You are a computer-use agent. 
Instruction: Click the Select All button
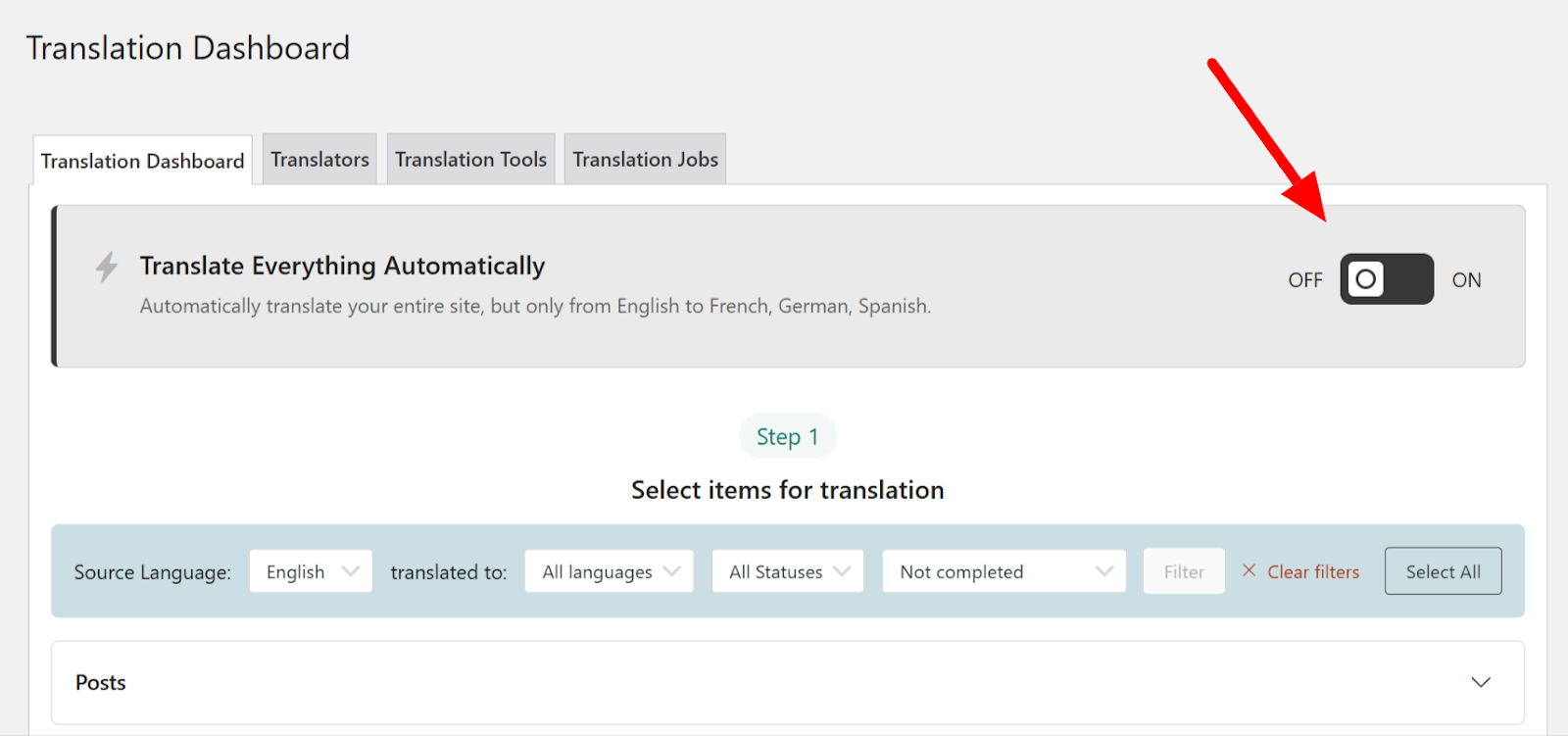click(x=1443, y=571)
